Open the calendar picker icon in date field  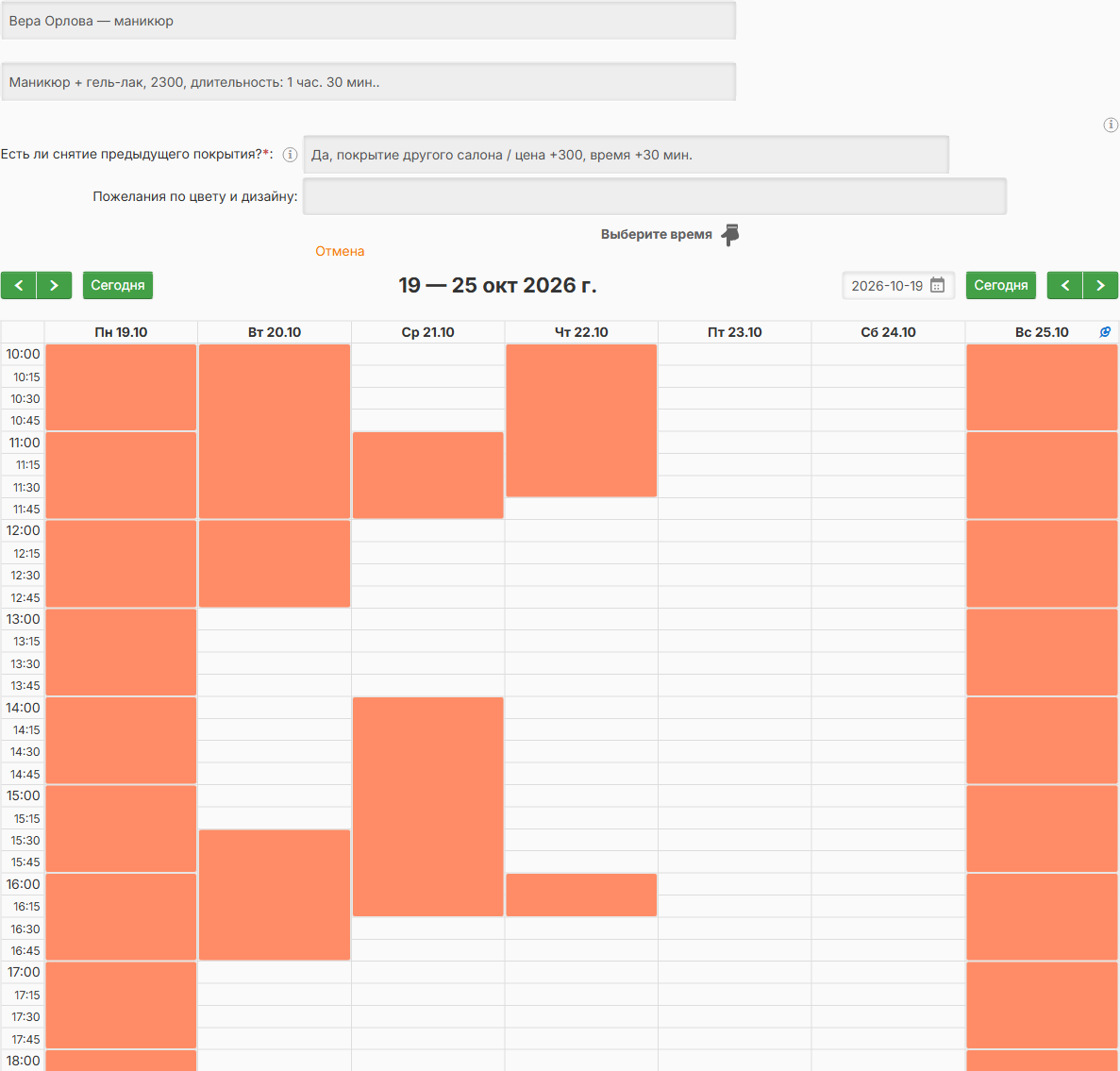click(937, 285)
